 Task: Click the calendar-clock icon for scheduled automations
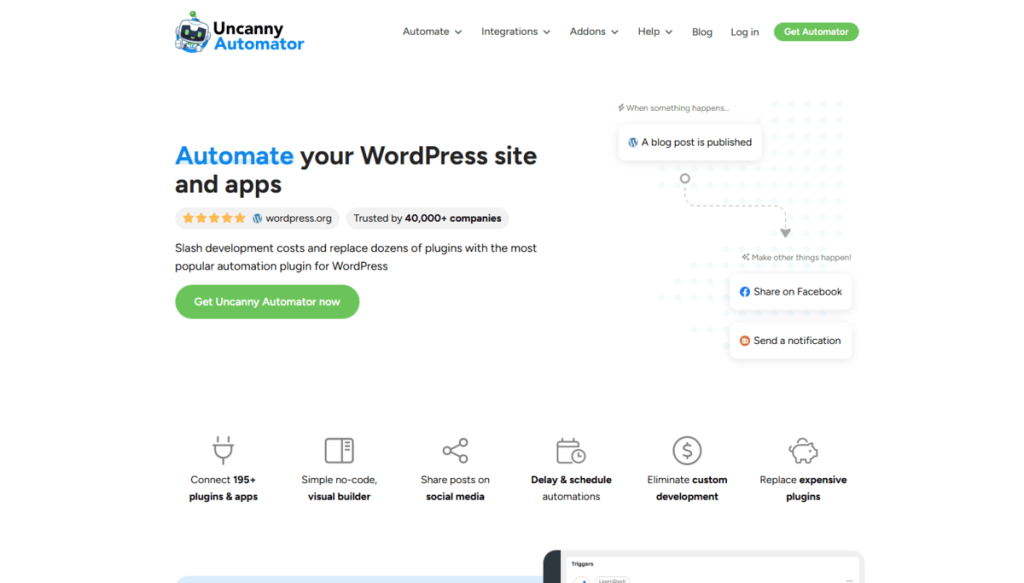(x=571, y=450)
